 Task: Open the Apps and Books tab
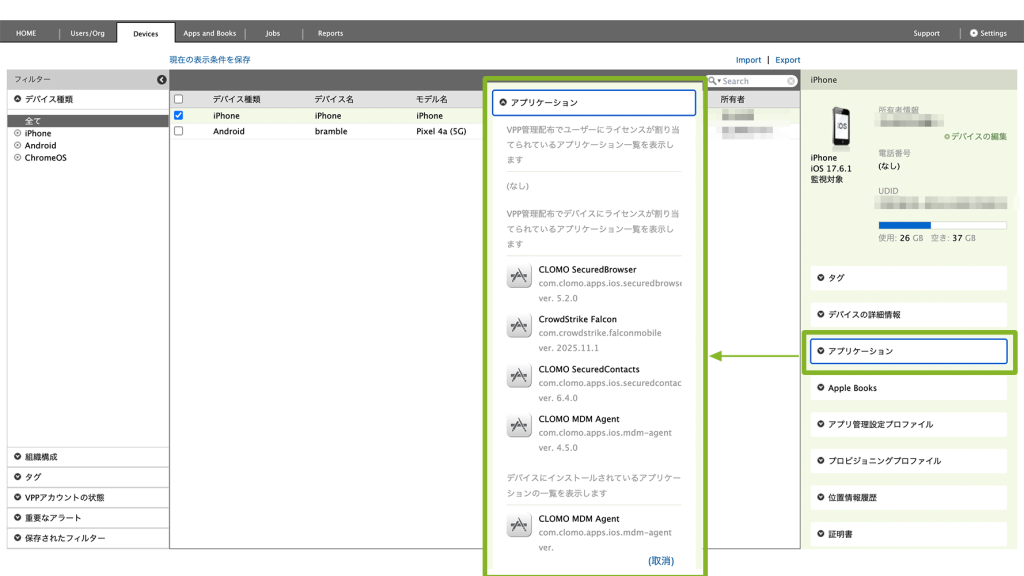210,33
